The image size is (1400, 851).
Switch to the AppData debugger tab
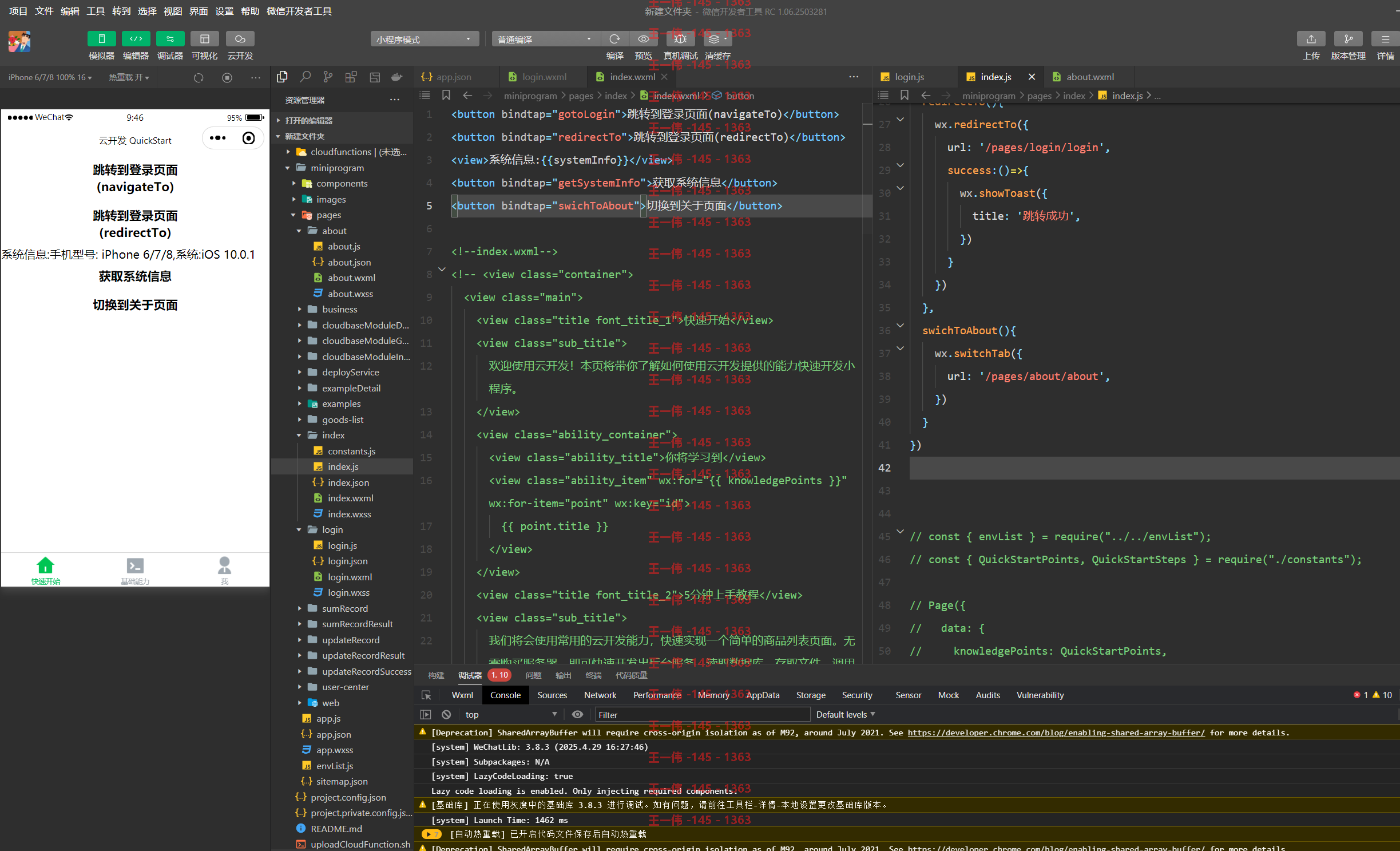(762, 695)
